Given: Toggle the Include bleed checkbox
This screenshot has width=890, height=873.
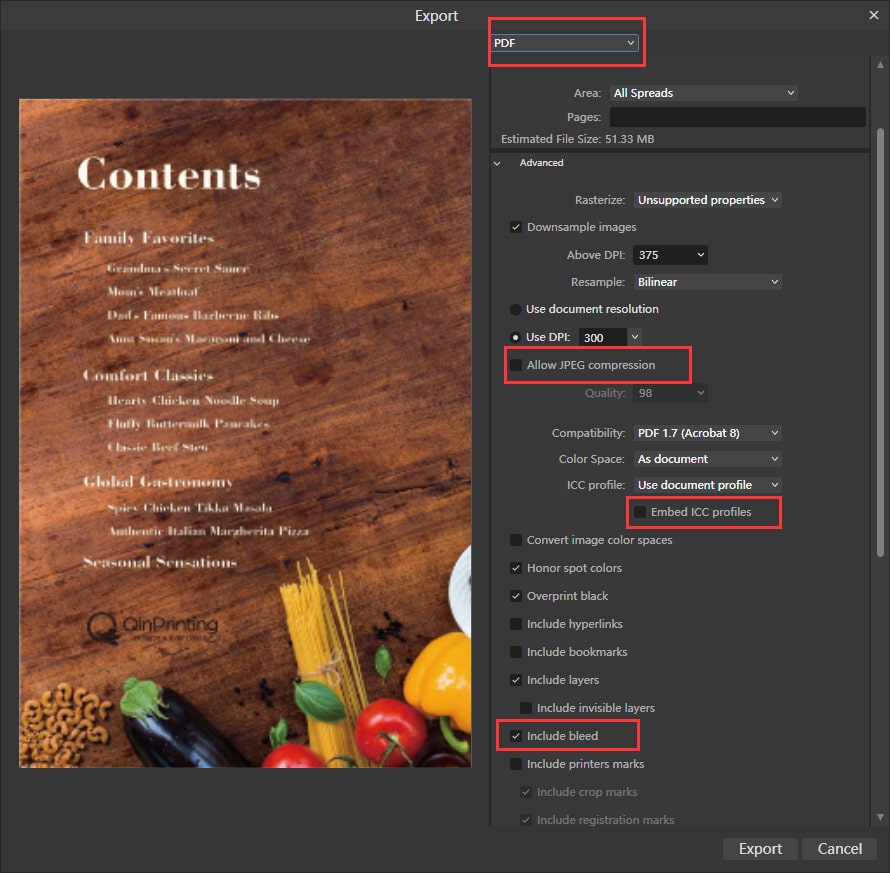Looking at the screenshot, I should (x=516, y=736).
